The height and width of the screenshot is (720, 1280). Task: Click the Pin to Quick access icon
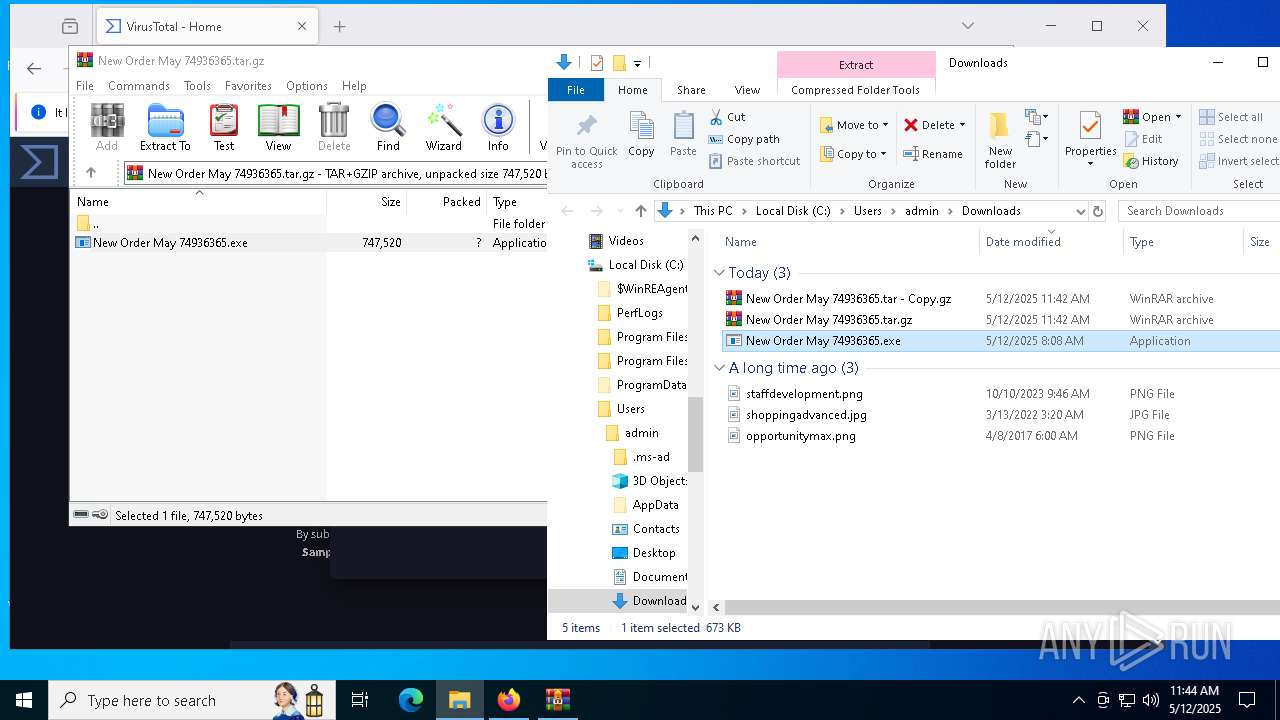coord(587,140)
